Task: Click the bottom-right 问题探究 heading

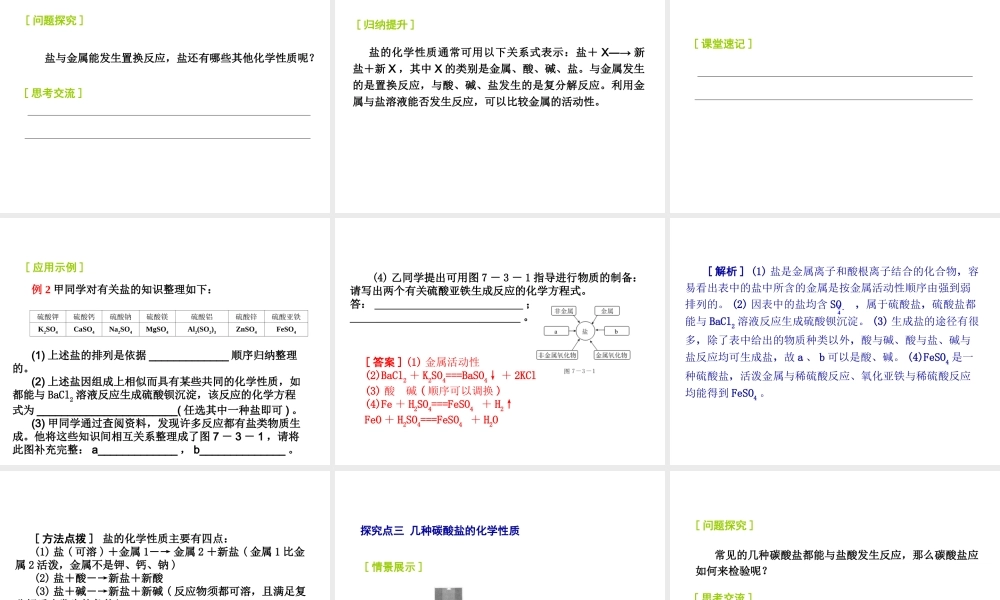Action: coord(724,525)
